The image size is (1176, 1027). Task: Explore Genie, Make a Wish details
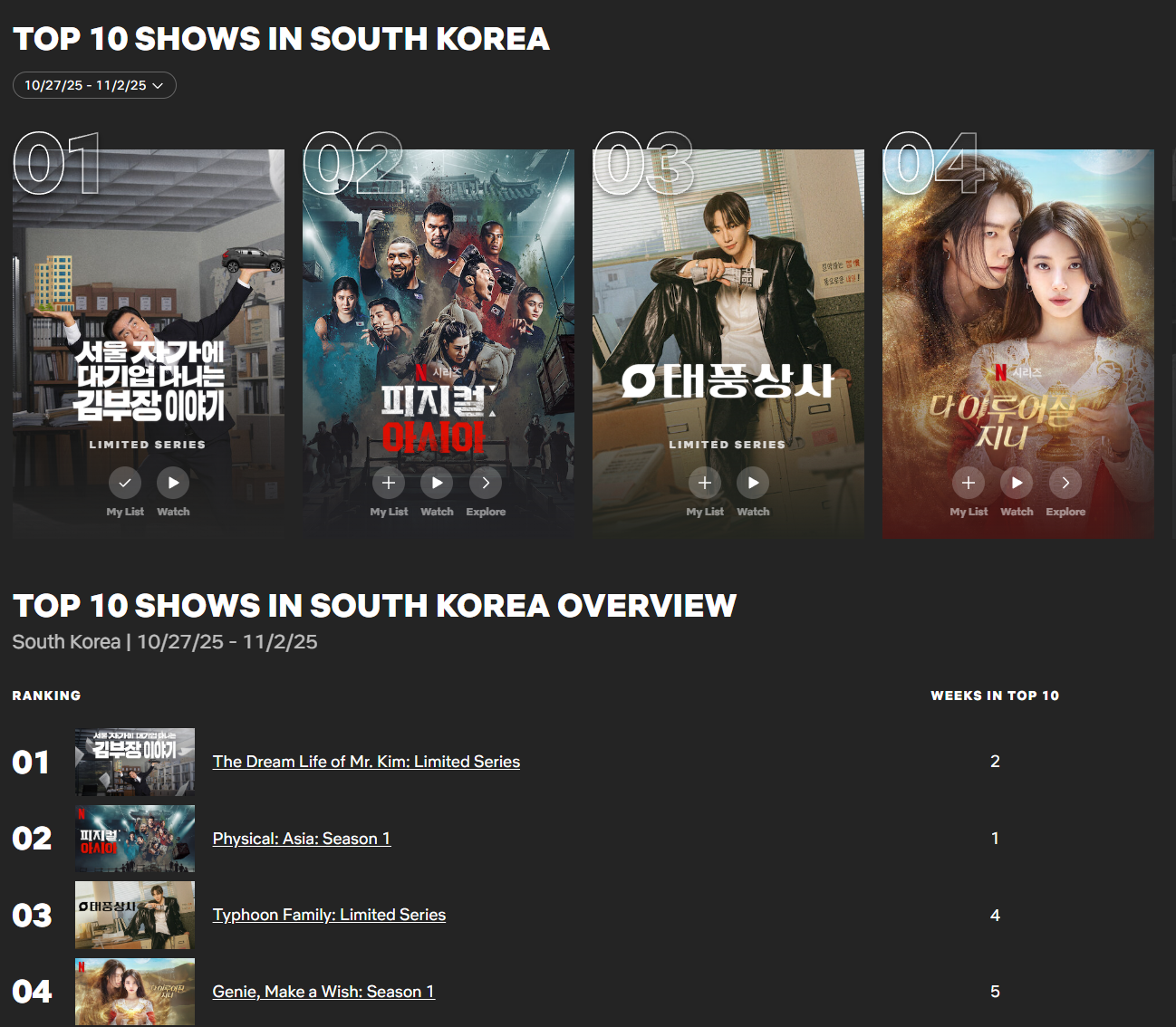(1065, 483)
